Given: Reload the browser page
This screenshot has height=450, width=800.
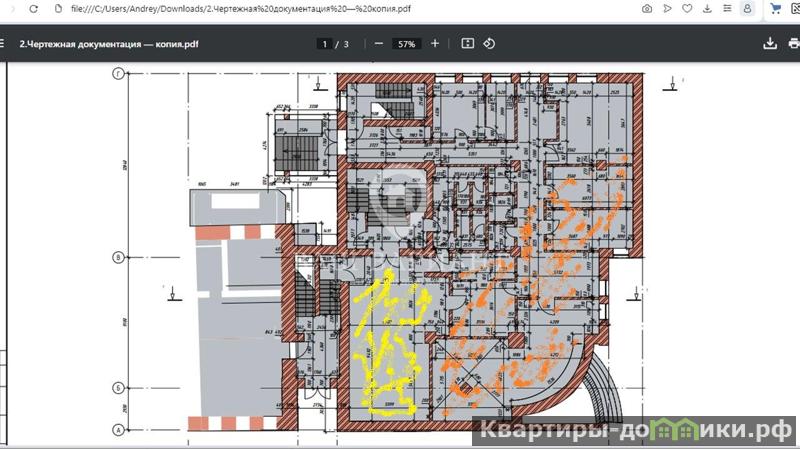Looking at the screenshot, I should coord(34,9).
